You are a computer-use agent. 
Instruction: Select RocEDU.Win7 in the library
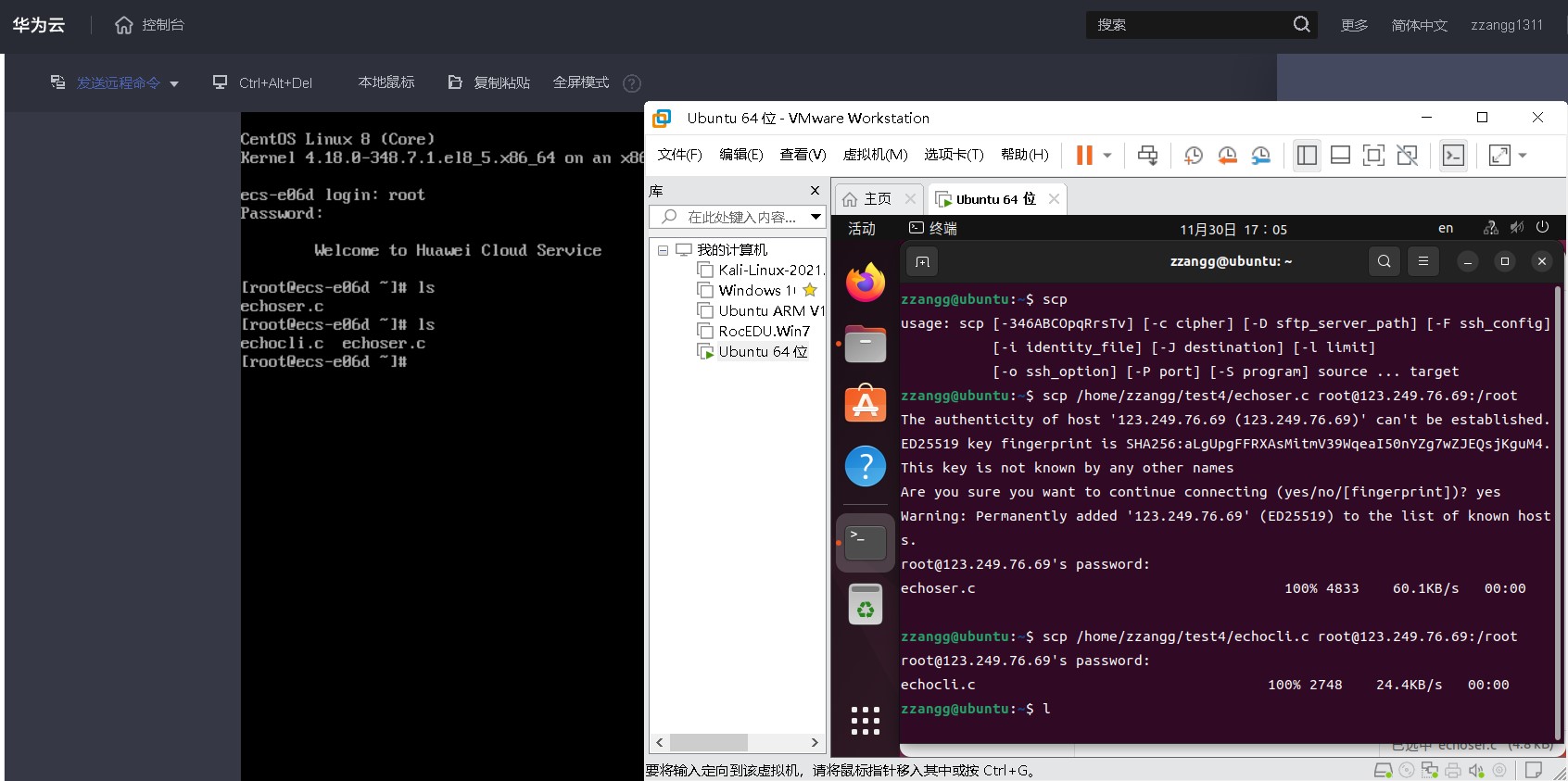753,332
